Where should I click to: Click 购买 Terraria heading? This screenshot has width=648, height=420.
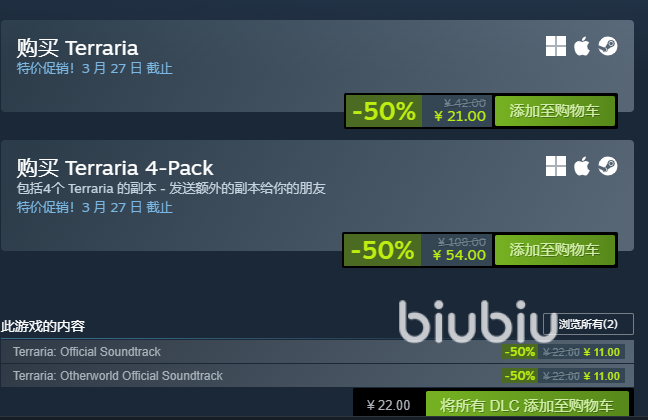pos(77,48)
